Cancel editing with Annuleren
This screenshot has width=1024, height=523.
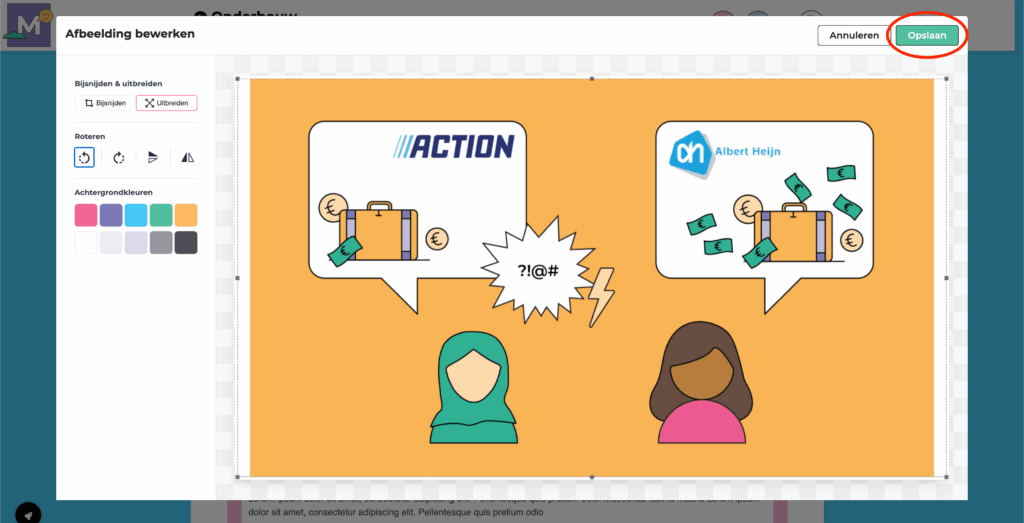click(x=854, y=35)
